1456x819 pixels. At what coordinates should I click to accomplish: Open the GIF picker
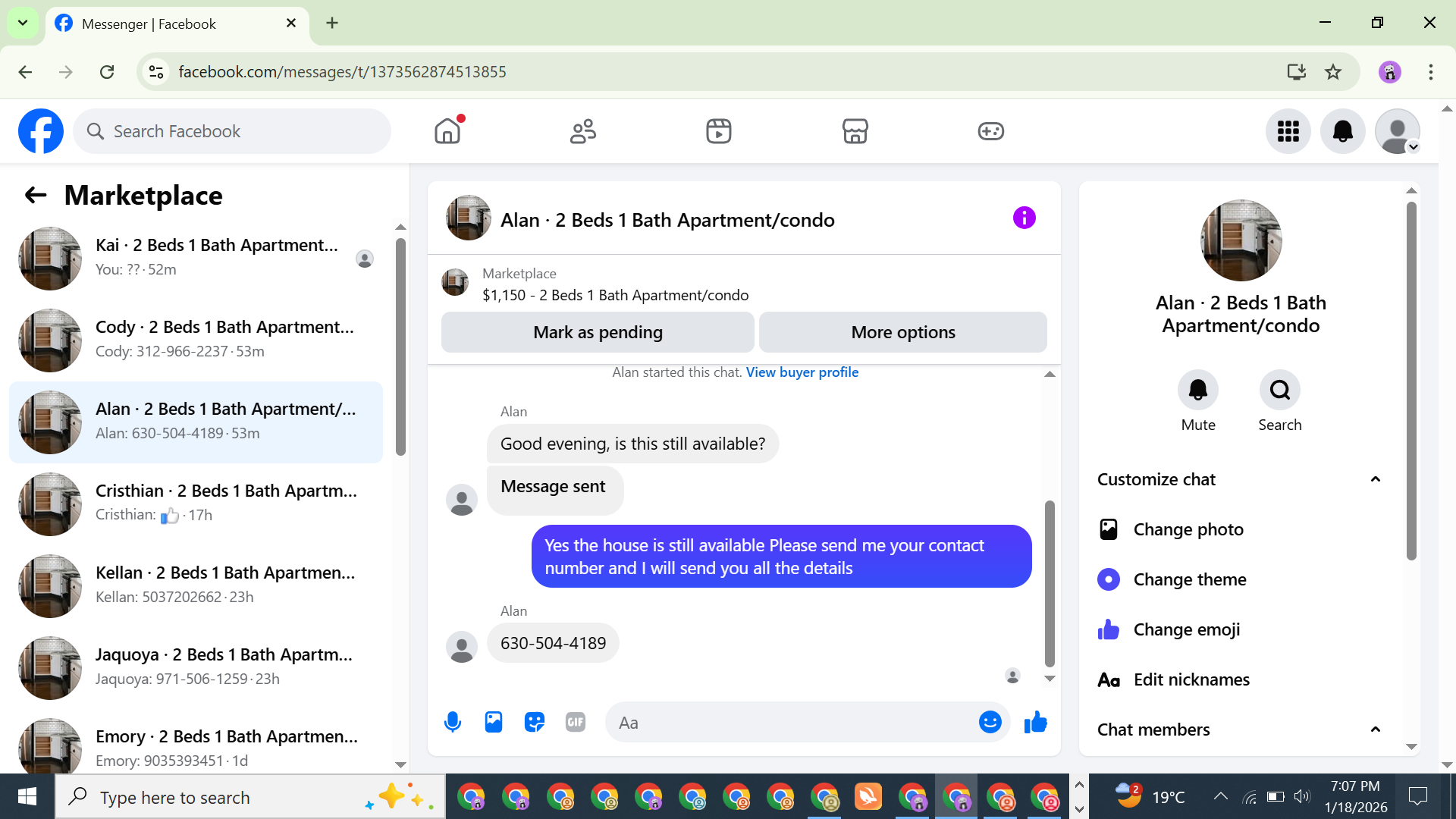click(x=576, y=722)
